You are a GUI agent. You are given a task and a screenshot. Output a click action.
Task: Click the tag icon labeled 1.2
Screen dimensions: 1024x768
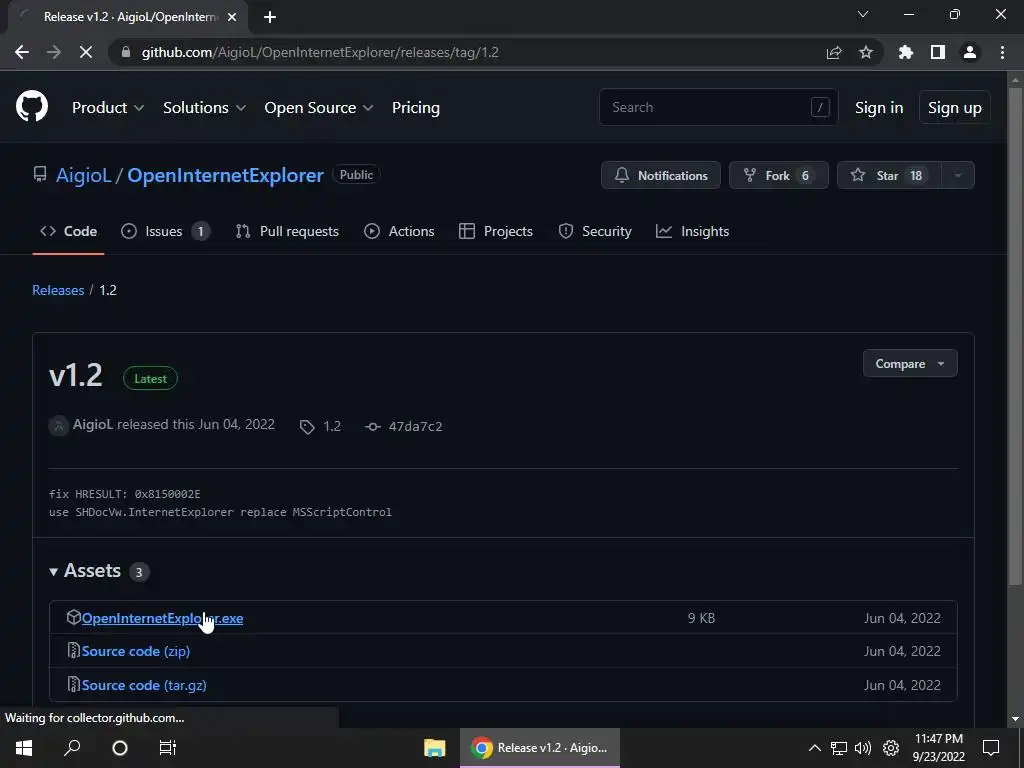coord(307,427)
